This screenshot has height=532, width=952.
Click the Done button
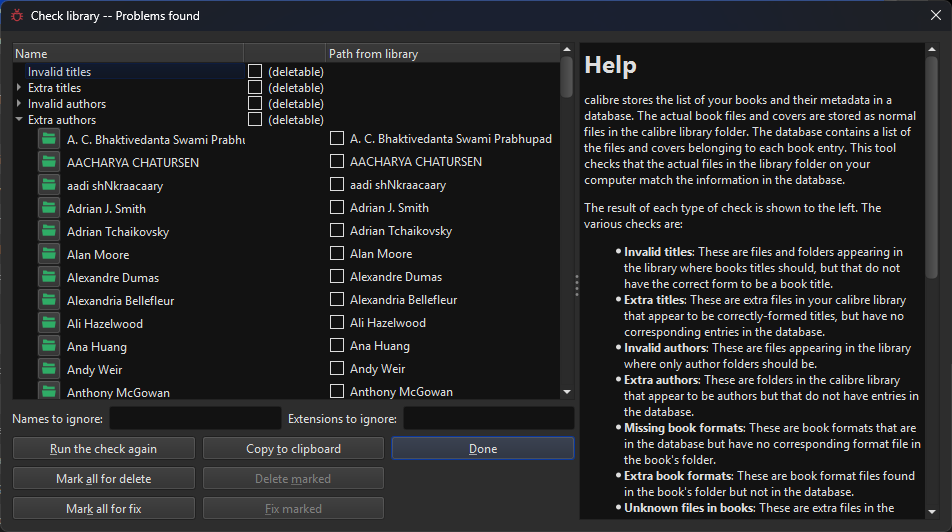click(483, 449)
